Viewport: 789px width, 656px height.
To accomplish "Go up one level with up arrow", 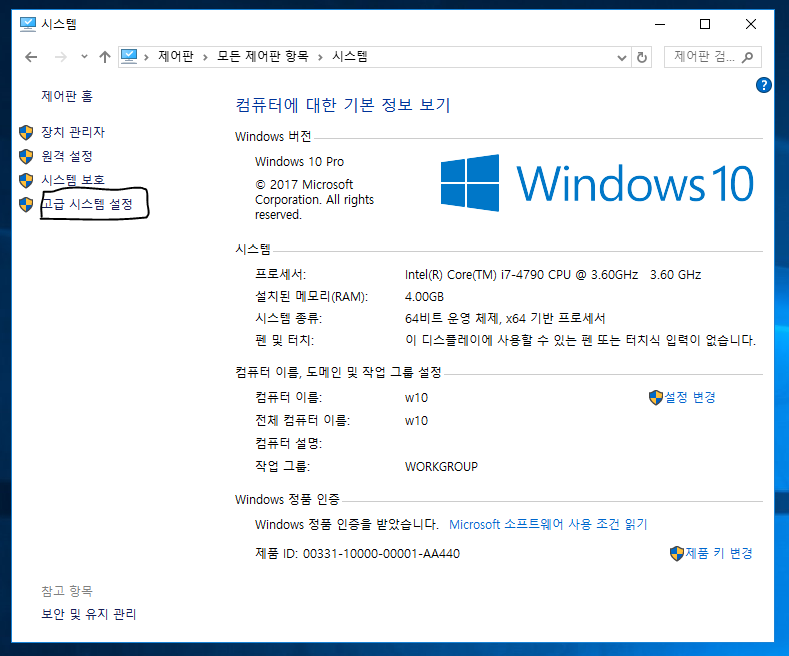I will (105, 57).
